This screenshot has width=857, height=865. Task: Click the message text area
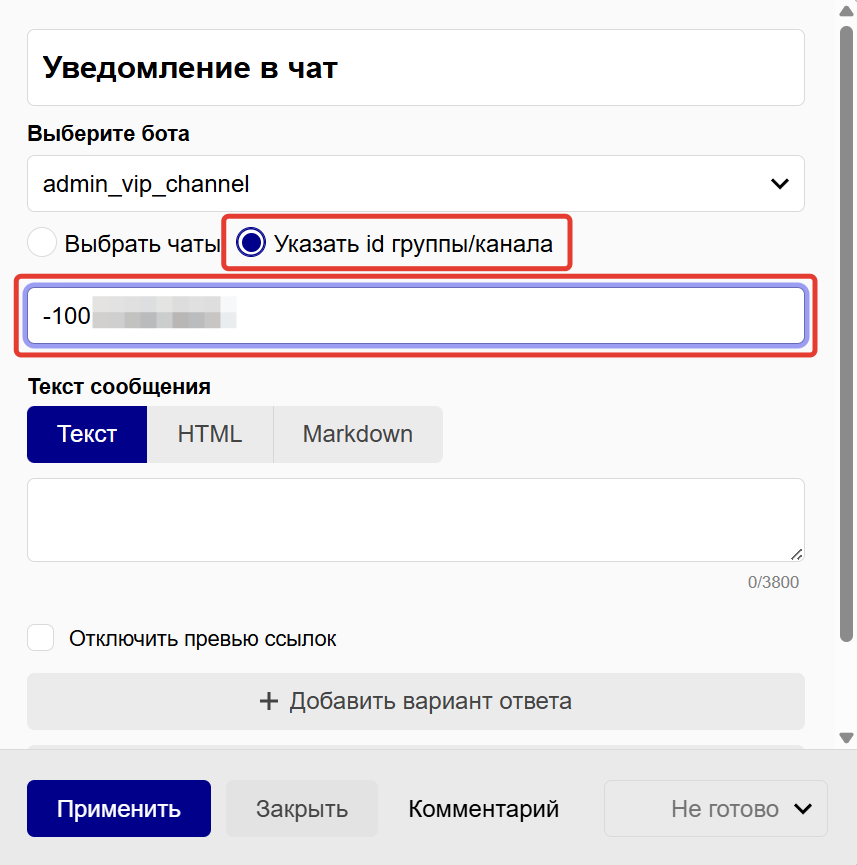(x=415, y=518)
